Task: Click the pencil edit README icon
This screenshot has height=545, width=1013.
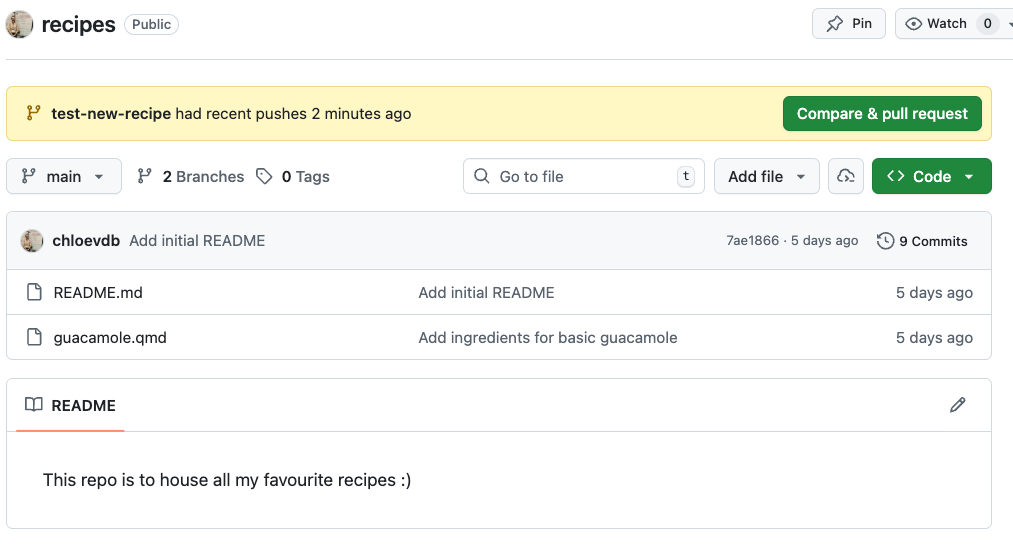Action: (x=958, y=405)
